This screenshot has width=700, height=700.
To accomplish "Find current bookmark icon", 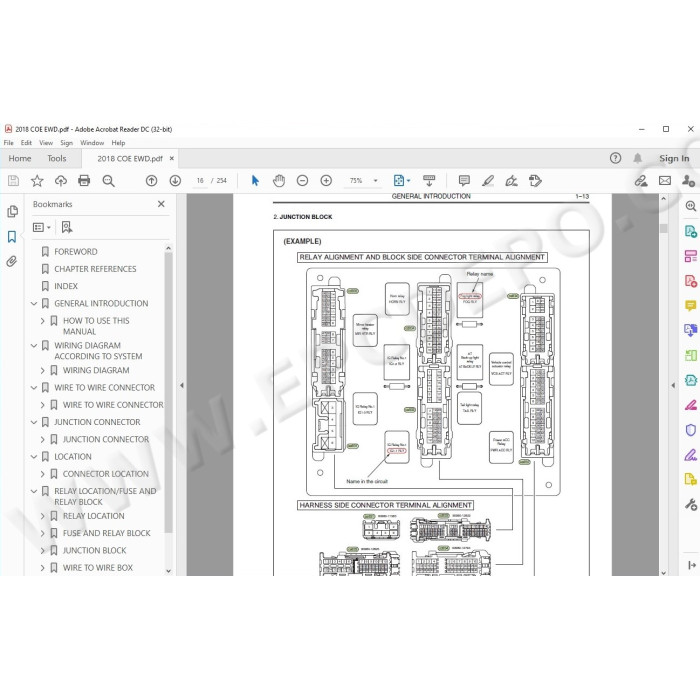I will pos(67,227).
